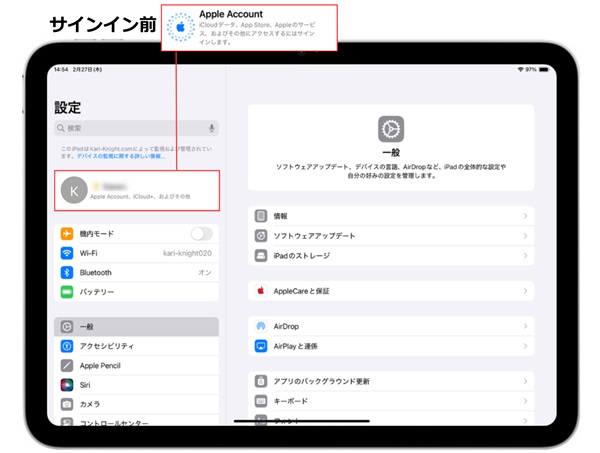The height and width of the screenshot is (453, 600).
Task: Tap the Wi-Fi status icon in status bar
Action: click(520, 69)
